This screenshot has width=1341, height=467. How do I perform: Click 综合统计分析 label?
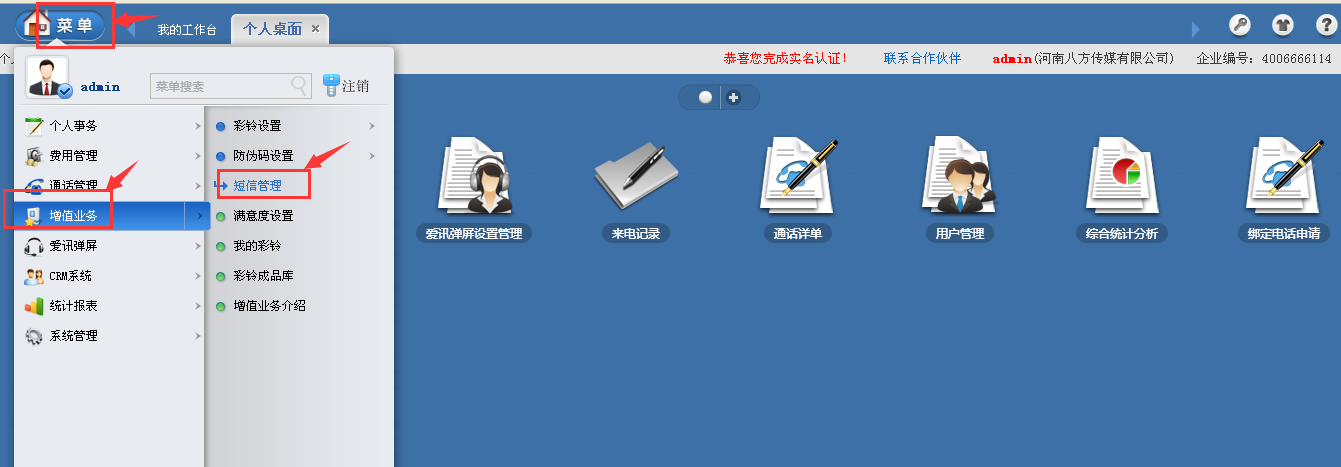click(1121, 234)
